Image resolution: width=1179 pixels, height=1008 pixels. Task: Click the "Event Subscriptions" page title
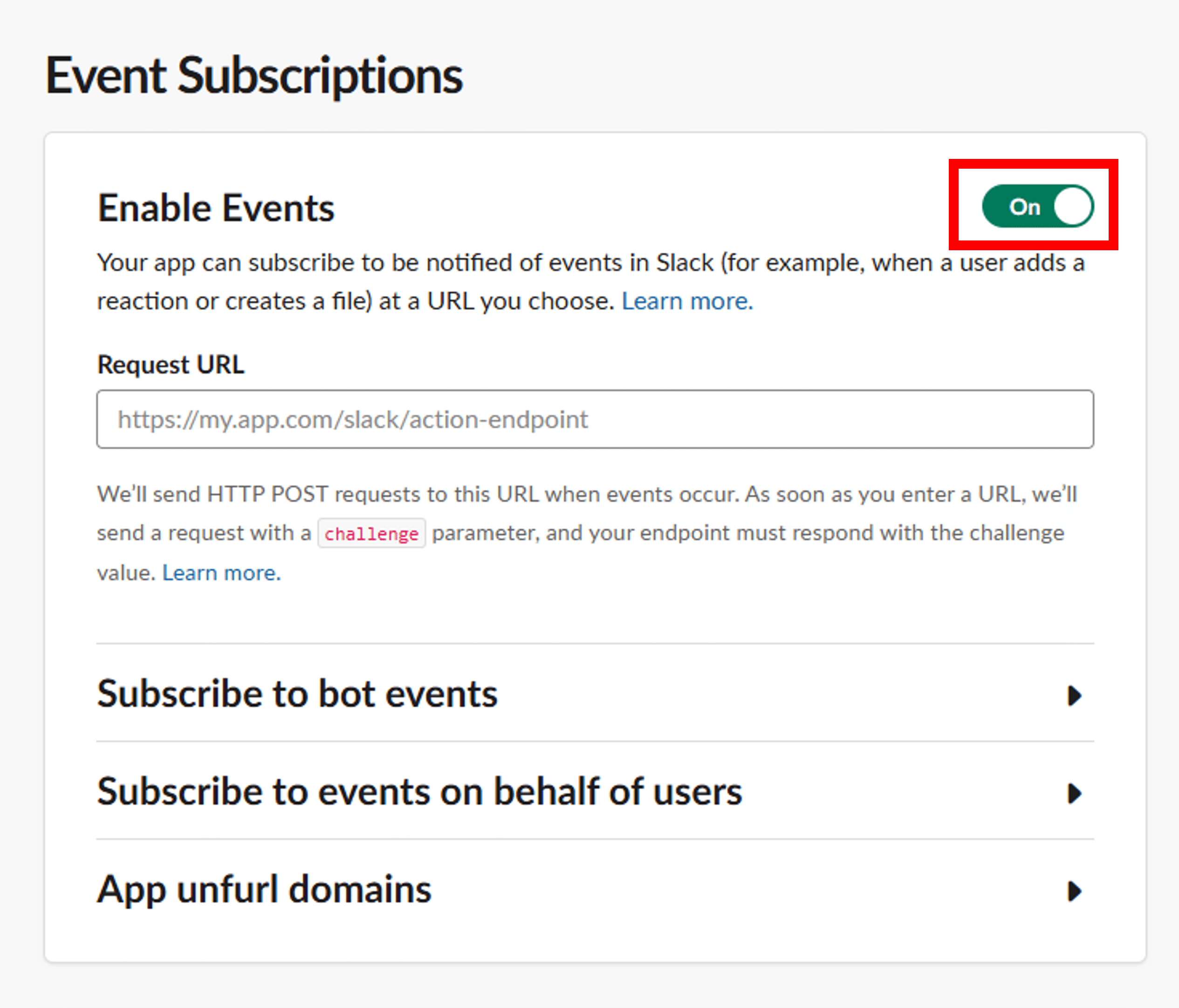coord(254,75)
